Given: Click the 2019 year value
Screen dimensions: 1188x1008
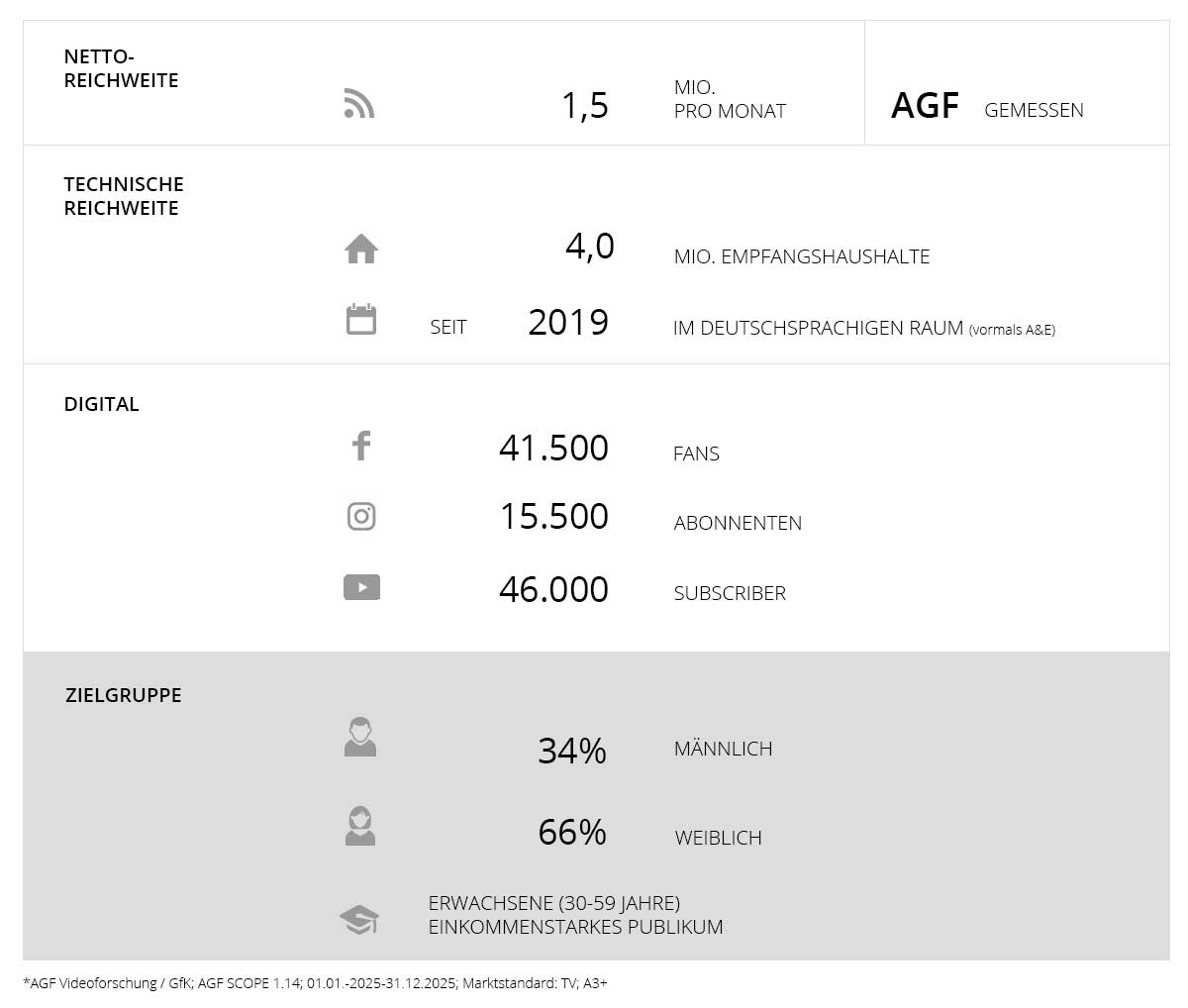Looking at the screenshot, I should tap(568, 323).
